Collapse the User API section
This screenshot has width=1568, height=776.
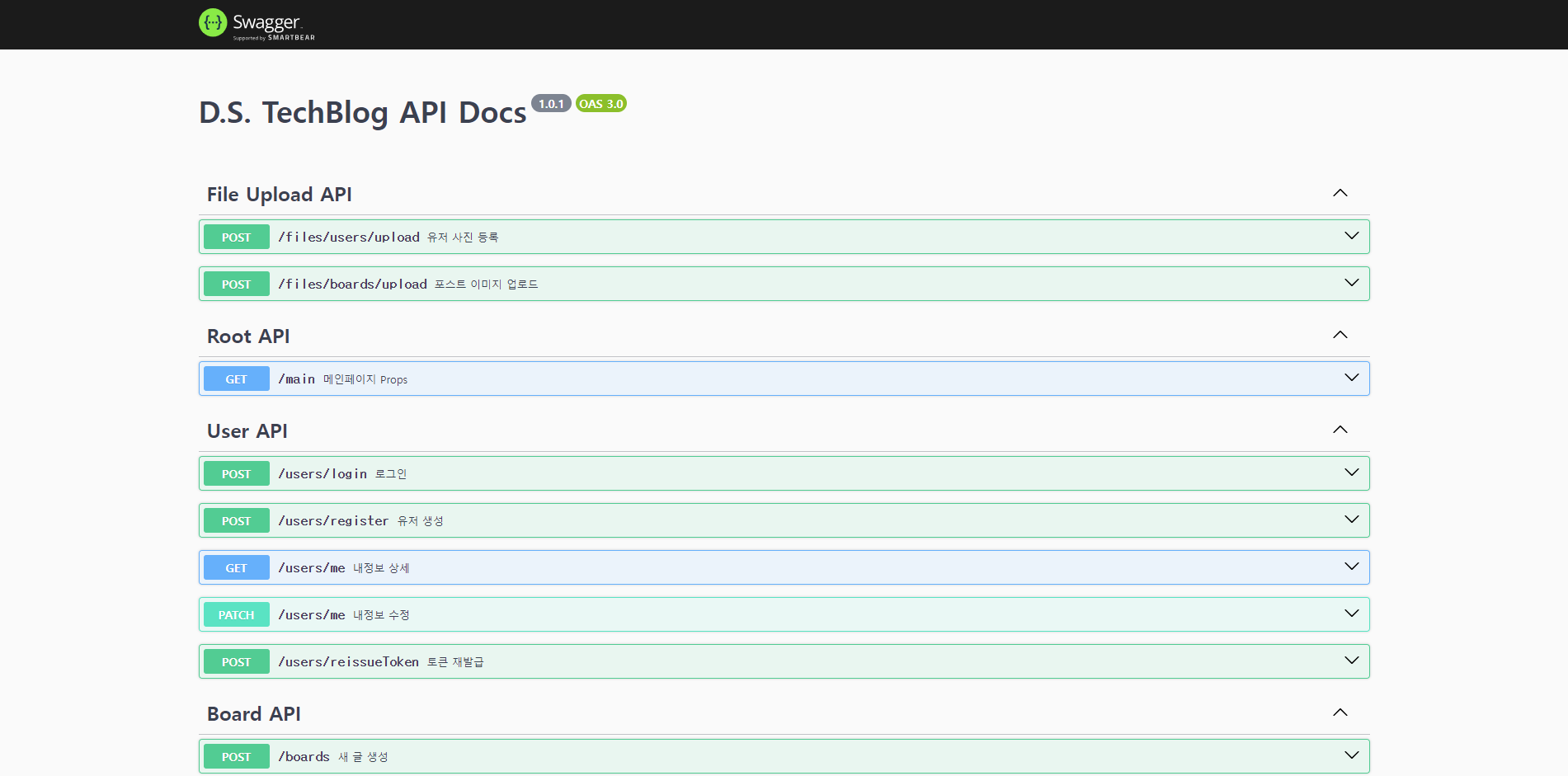(1340, 430)
